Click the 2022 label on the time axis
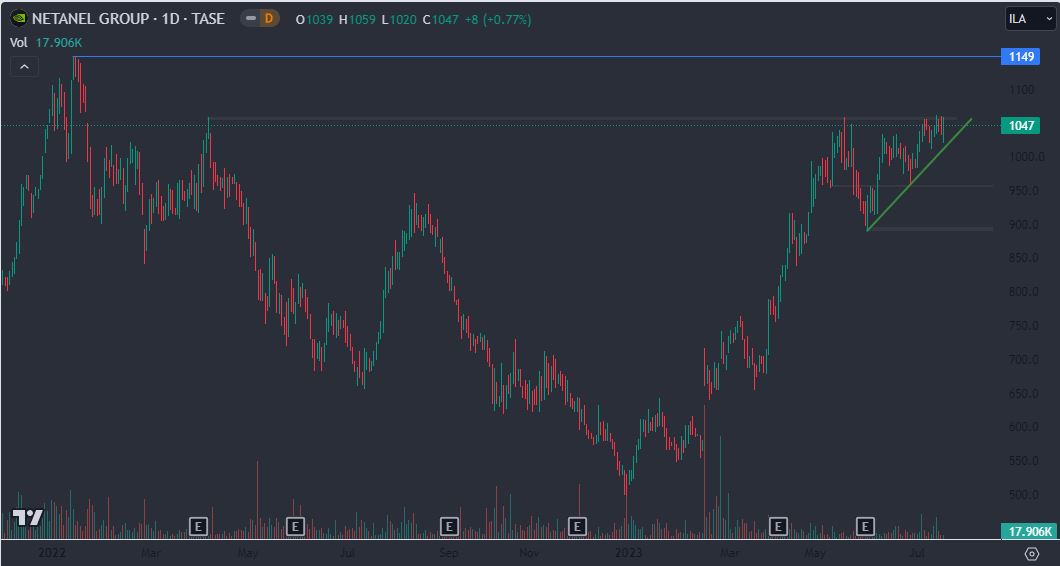1060x566 pixels. click(x=52, y=553)
